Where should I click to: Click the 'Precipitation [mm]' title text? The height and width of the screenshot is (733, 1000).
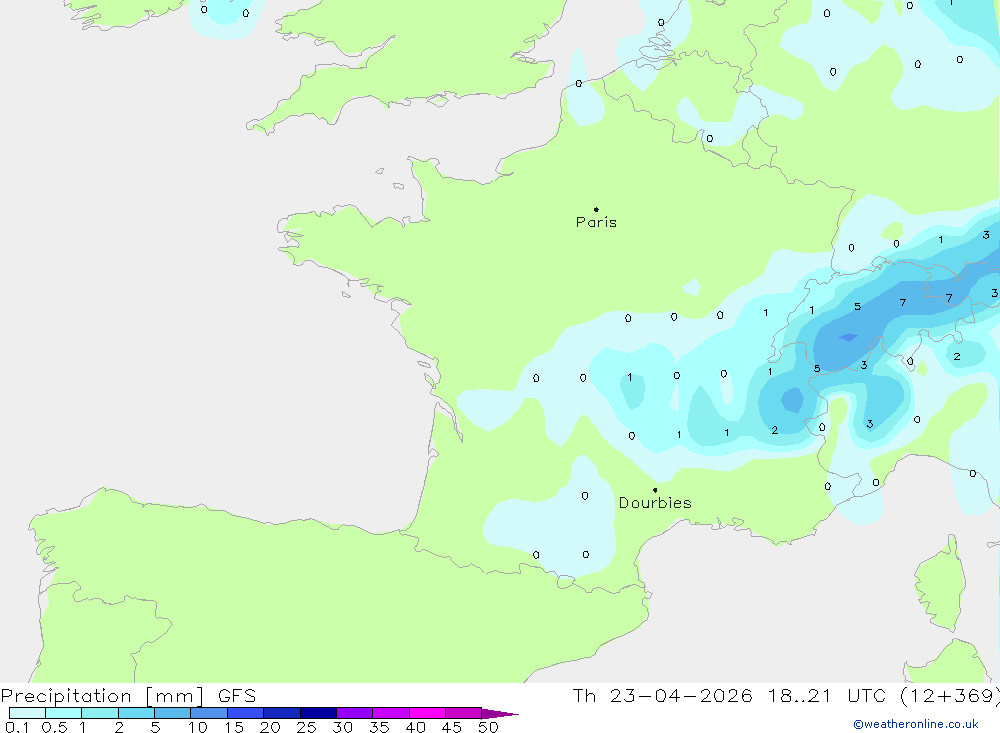102,696
